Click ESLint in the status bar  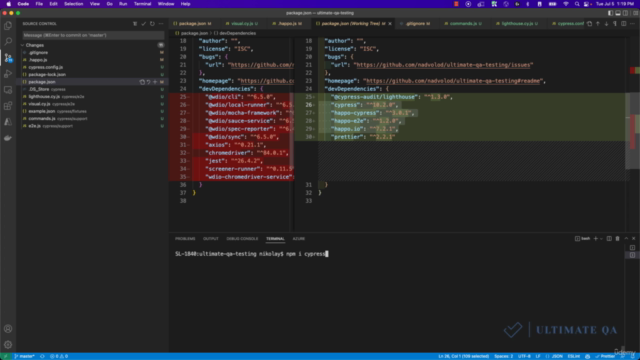[x=574, y=356]
